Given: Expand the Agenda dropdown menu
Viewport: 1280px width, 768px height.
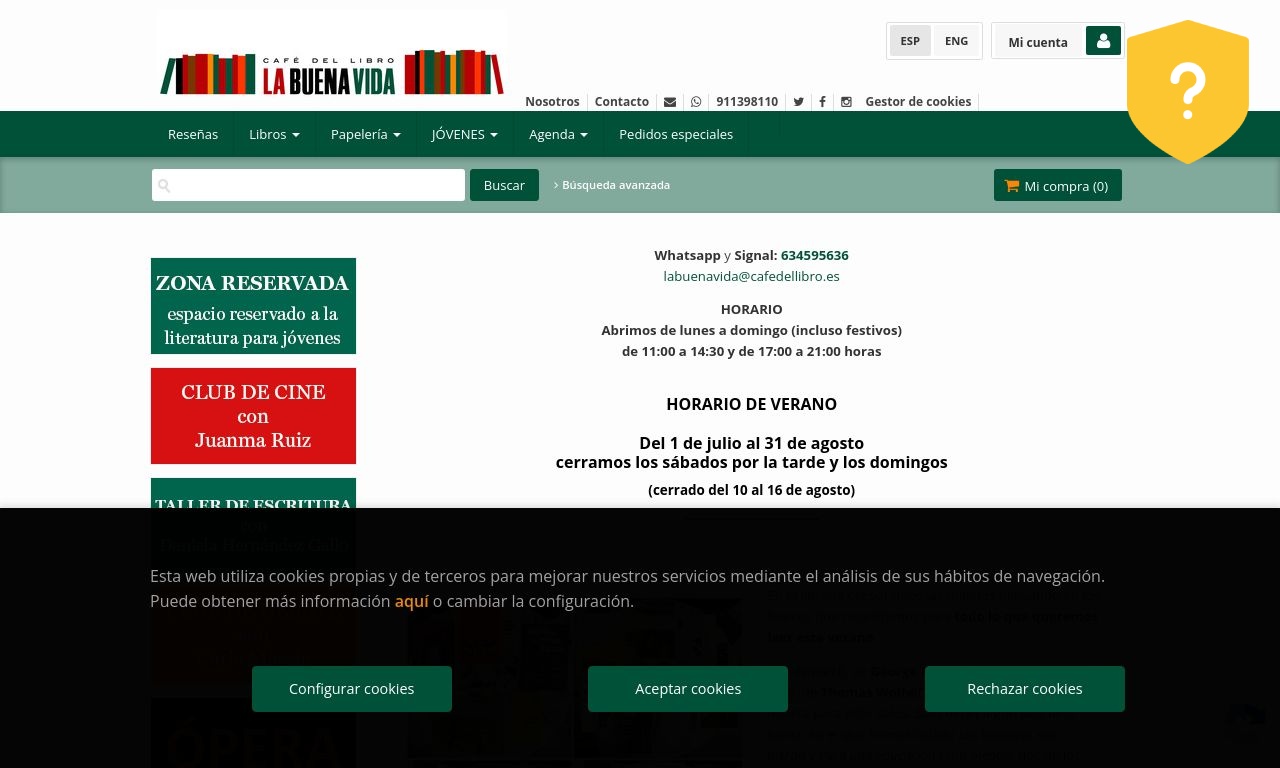Looking at the screenshot, I should [558, 134].
